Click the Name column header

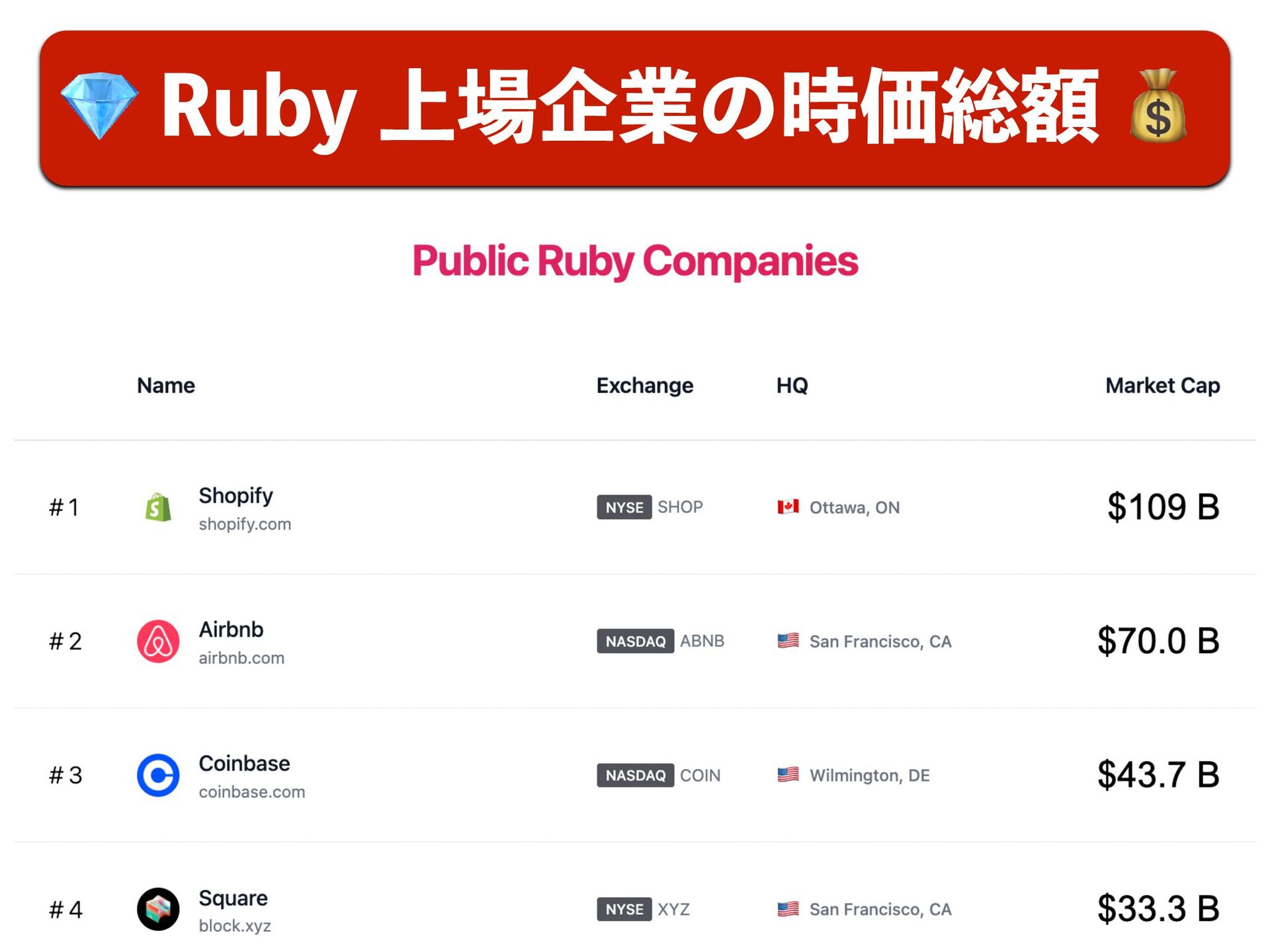(166, 385)
